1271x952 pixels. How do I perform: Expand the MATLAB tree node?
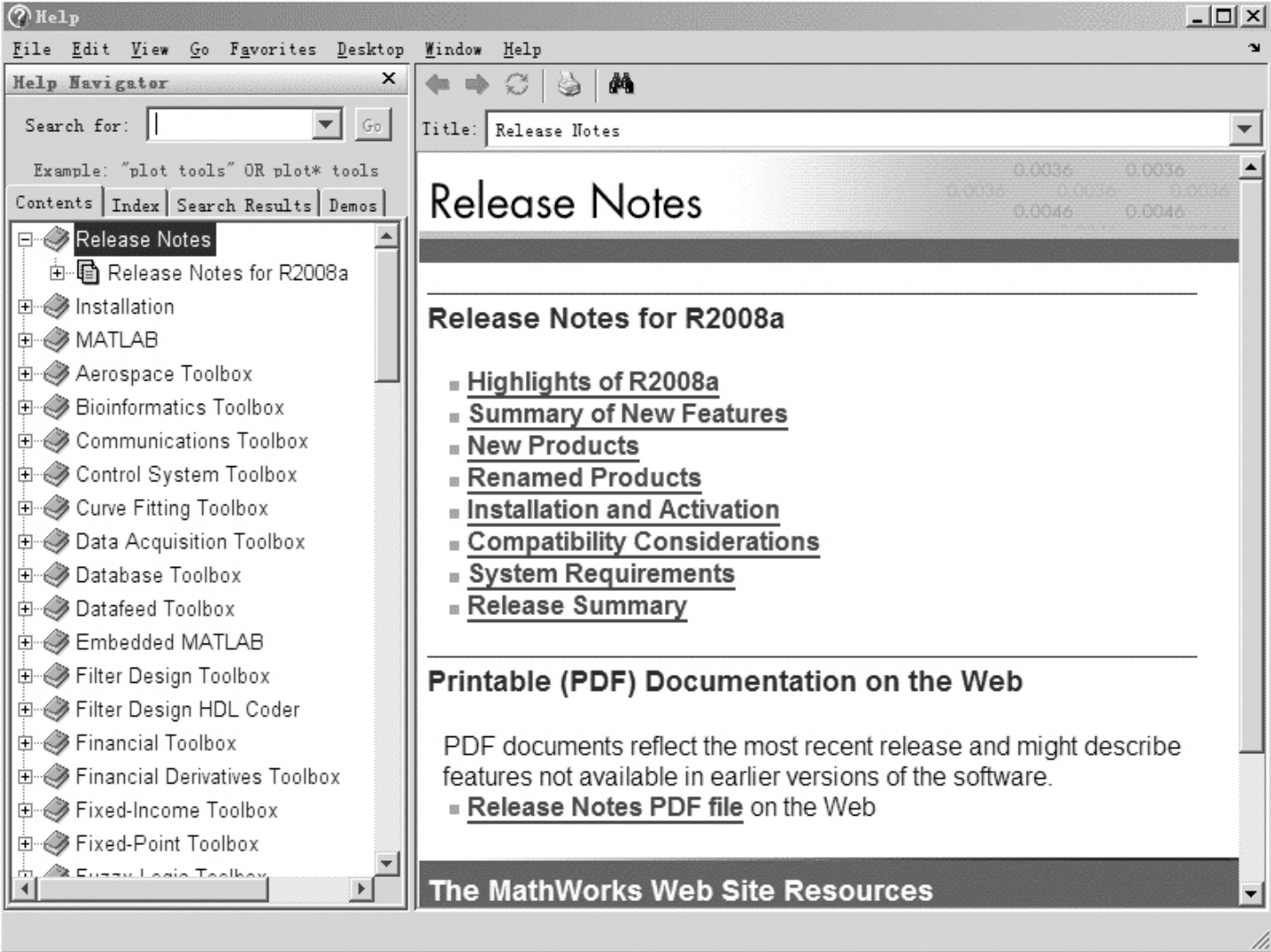click(x=25, y=340)
